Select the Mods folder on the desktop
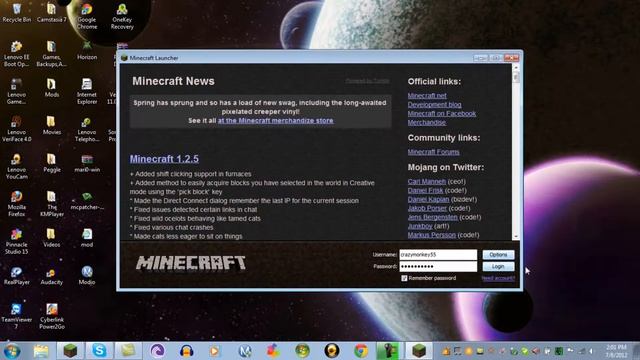 tap(51, 88)
